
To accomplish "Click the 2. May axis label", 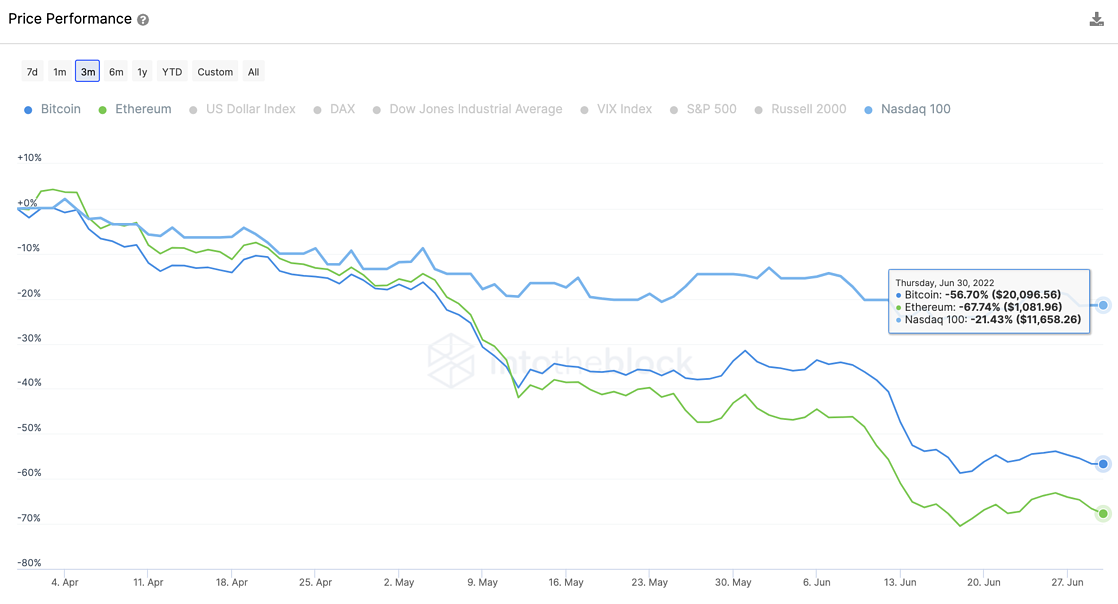I will (x=399, y=582).
